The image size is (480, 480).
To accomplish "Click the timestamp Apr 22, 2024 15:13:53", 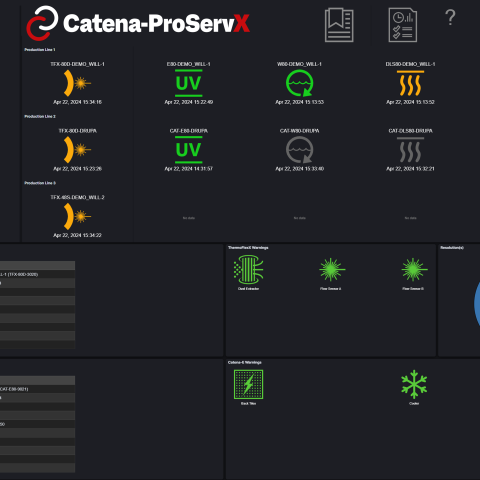I will [299, 102].
